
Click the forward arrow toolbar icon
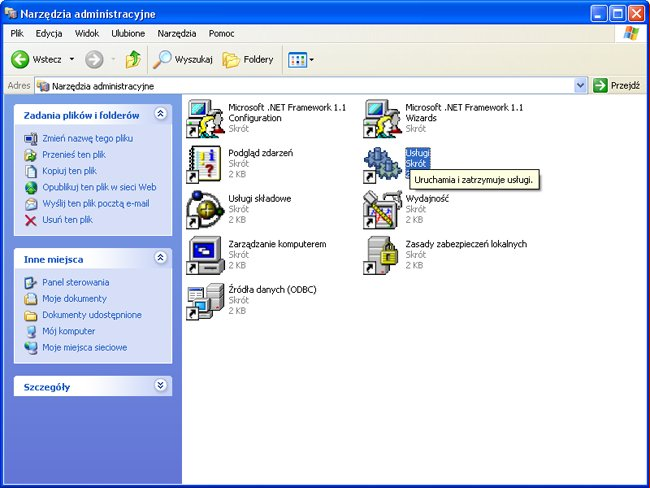click(x=94, y=60)
